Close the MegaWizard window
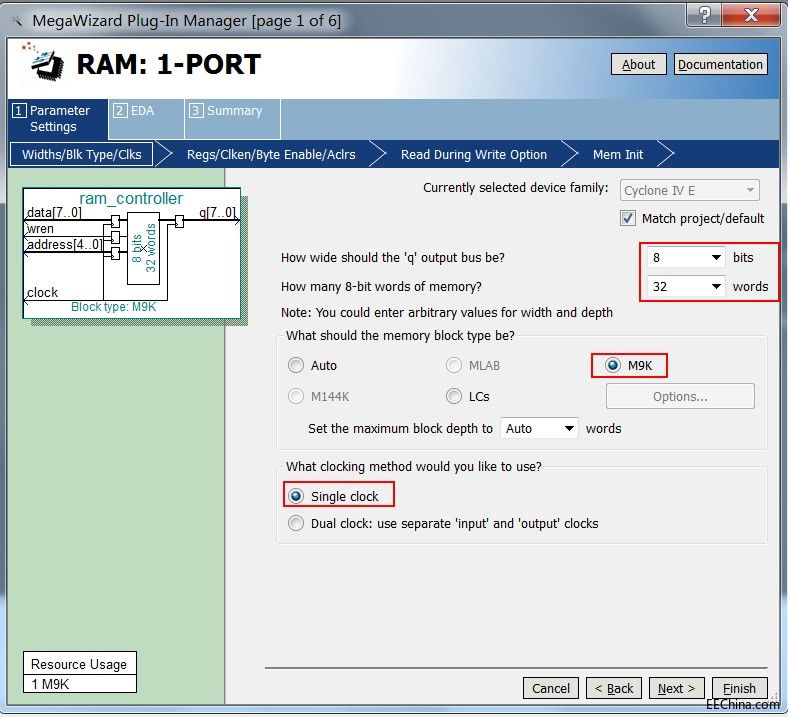The image size is (788, 717). [x=751, y=16]
